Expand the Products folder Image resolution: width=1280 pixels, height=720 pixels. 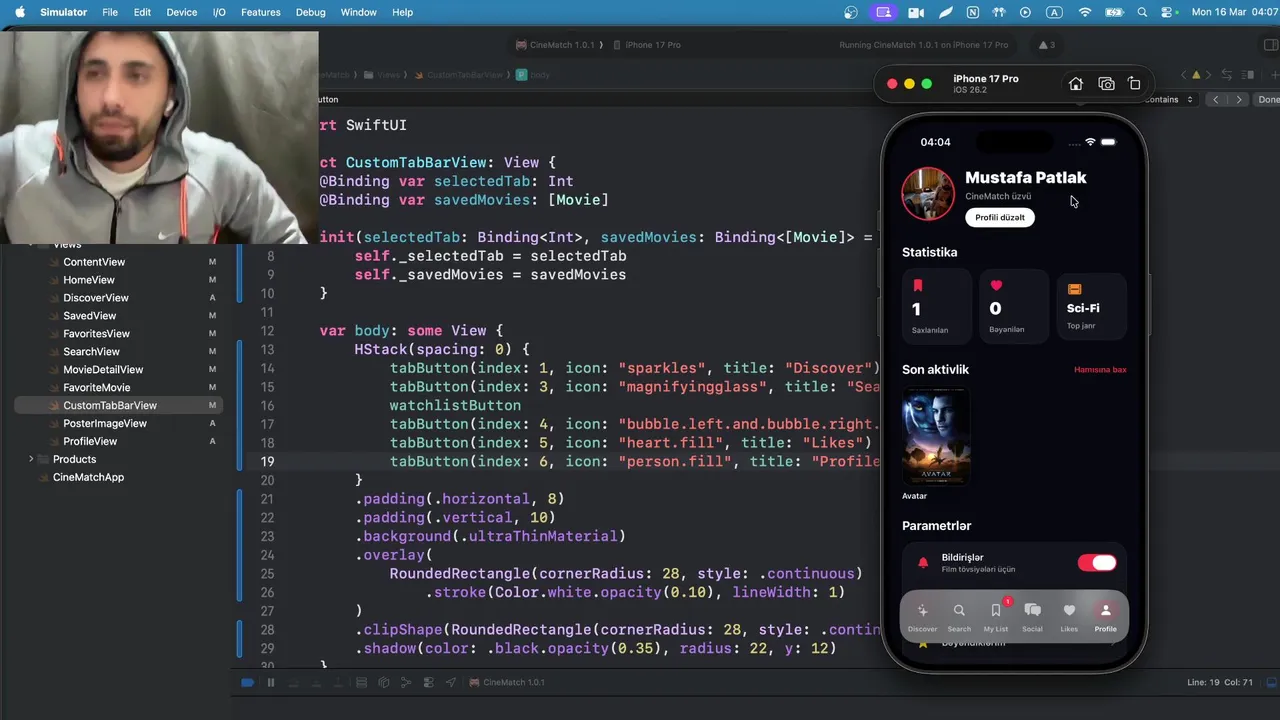click(x=31, y=460)
